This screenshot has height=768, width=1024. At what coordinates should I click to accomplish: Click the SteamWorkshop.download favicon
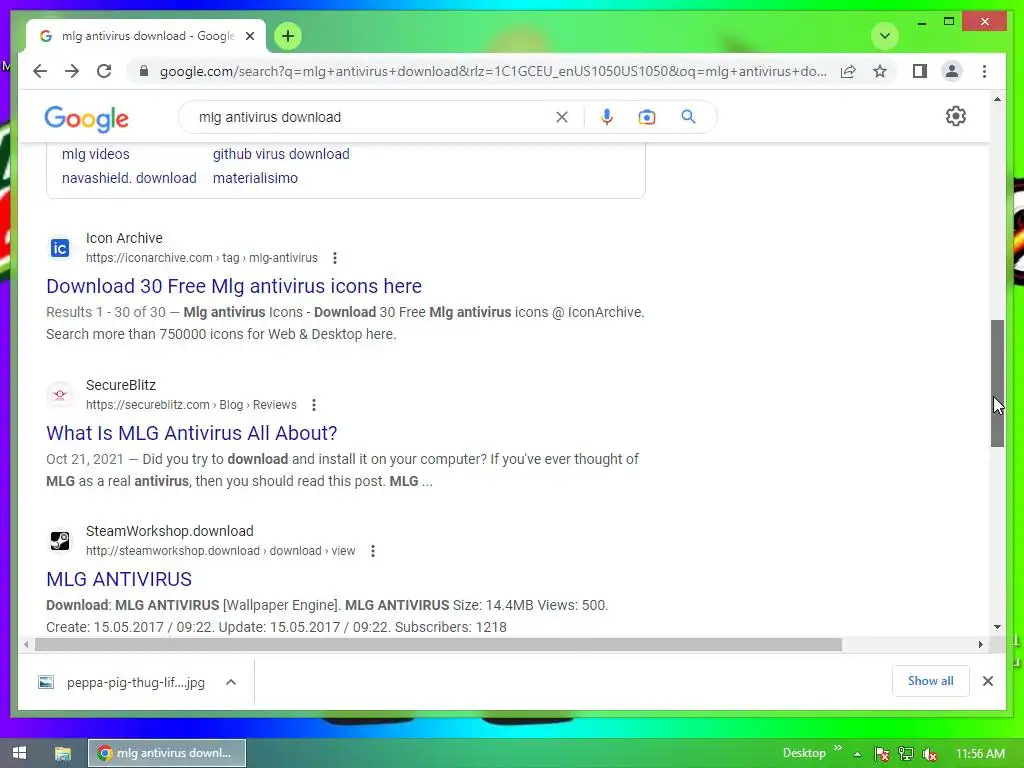tap(60, 541)
